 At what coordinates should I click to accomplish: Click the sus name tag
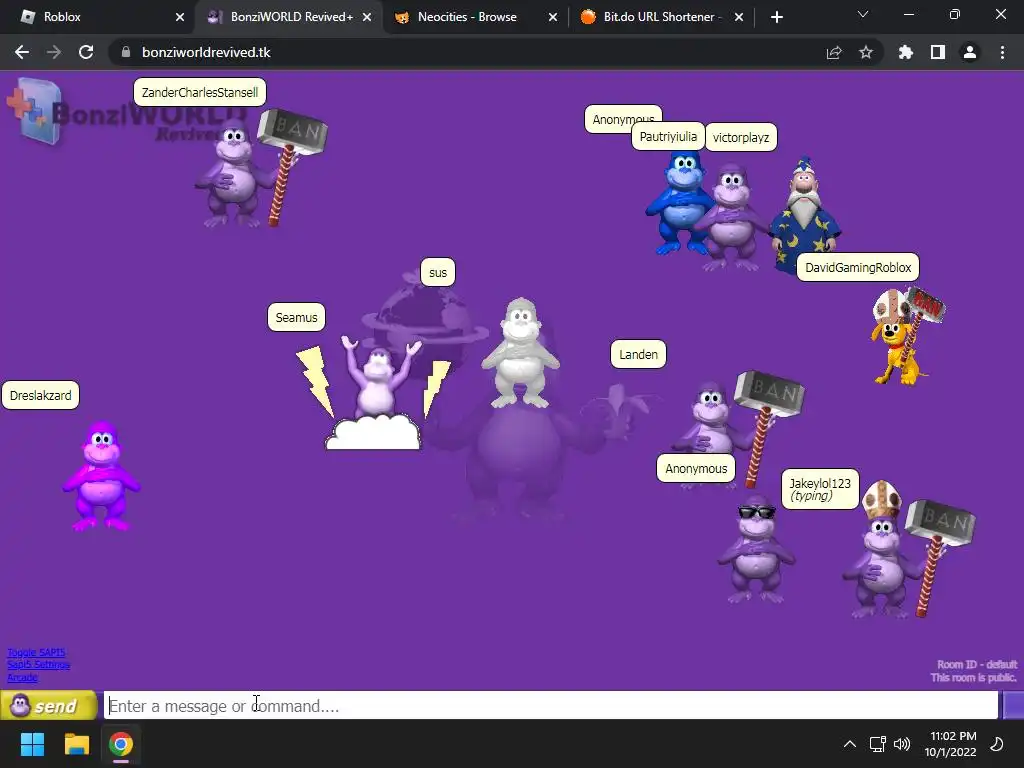click(438, 272)
